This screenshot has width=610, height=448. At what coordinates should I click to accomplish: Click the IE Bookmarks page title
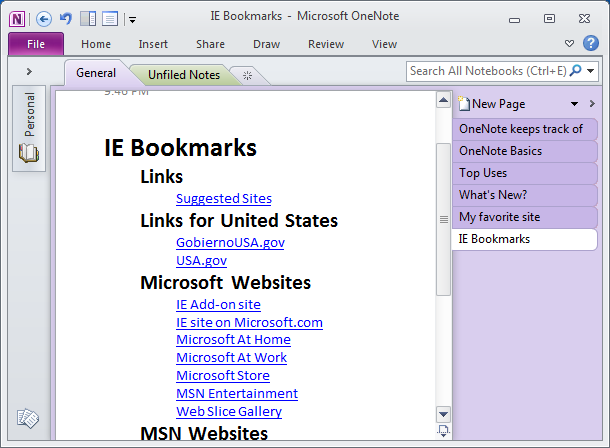(181, 148)
